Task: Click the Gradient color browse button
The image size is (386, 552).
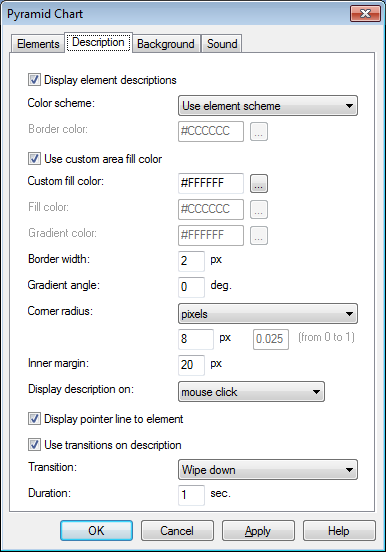Action: (x=259, y=236)
